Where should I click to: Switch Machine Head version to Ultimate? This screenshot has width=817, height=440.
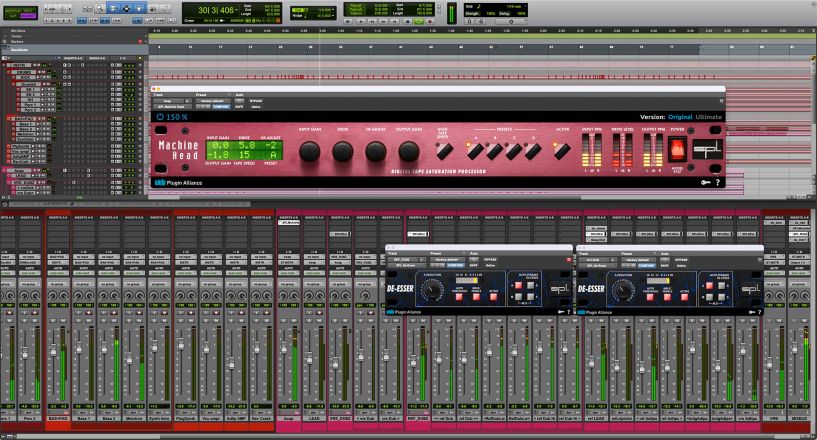tap(709, 117)
